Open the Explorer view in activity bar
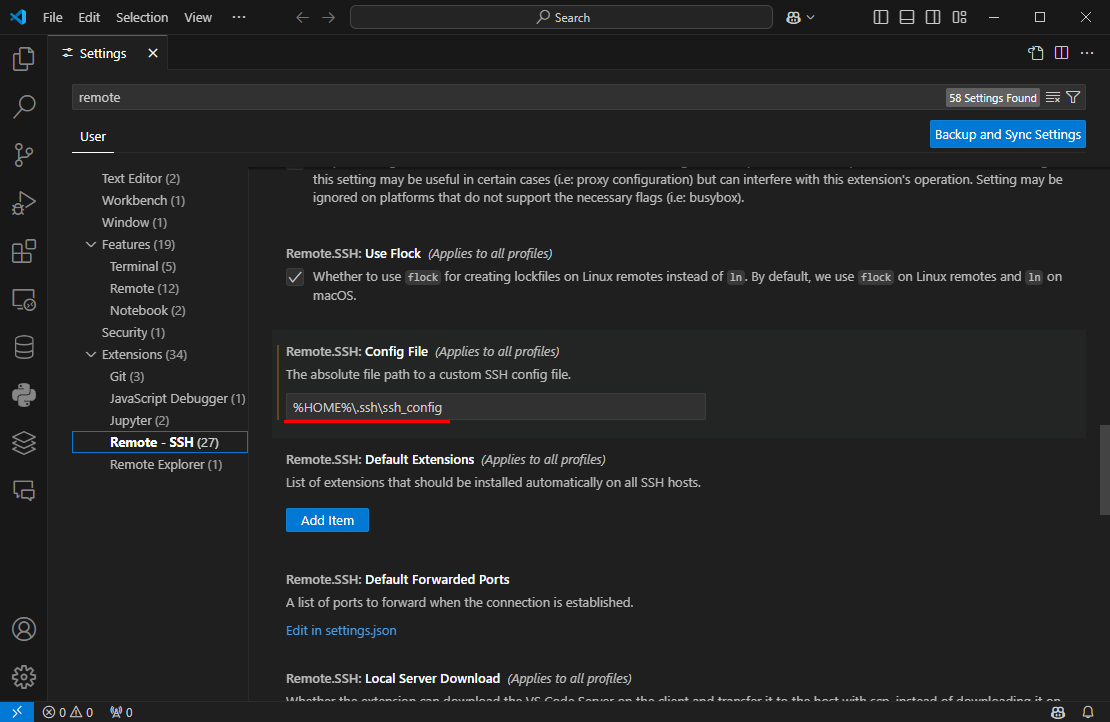Screen dimensions: 1110x722 pos(23,59)
